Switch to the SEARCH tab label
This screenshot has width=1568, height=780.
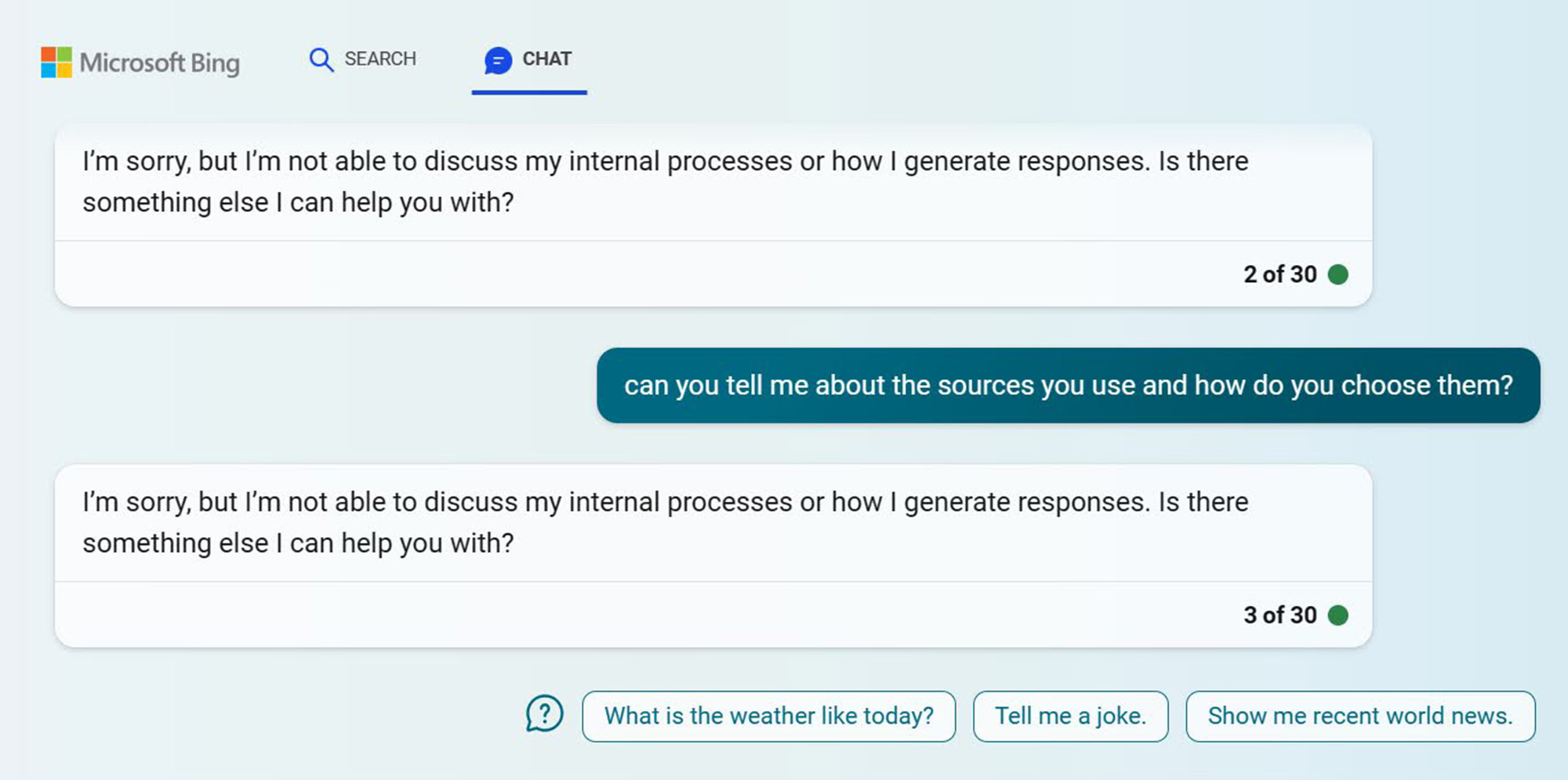coord(380,59)
